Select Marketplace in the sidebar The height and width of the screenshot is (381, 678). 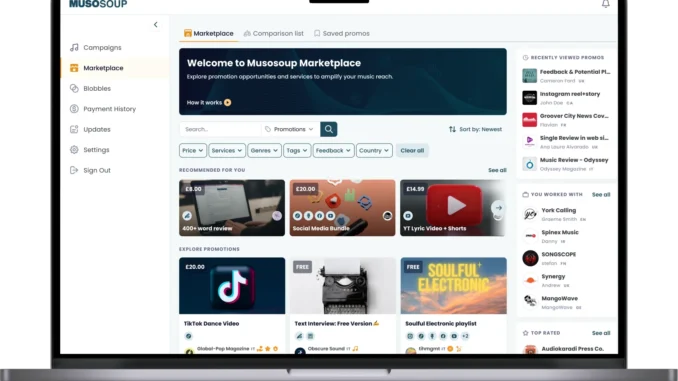pyautogui.click(x=103, y=68)
